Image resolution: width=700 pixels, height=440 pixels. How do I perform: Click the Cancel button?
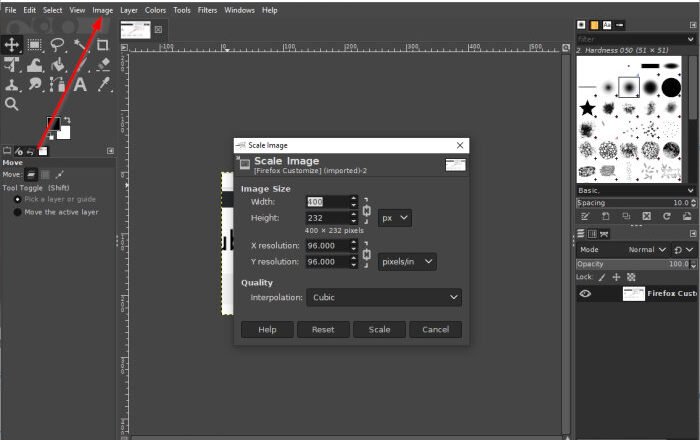click(x=436, y=329)
